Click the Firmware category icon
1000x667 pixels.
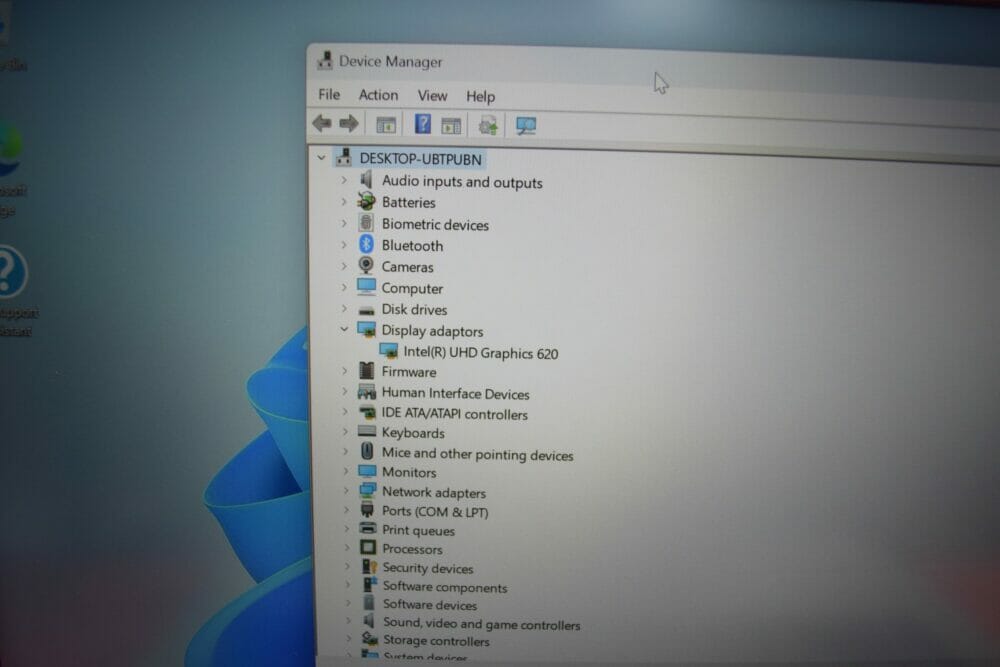[367, 370]
